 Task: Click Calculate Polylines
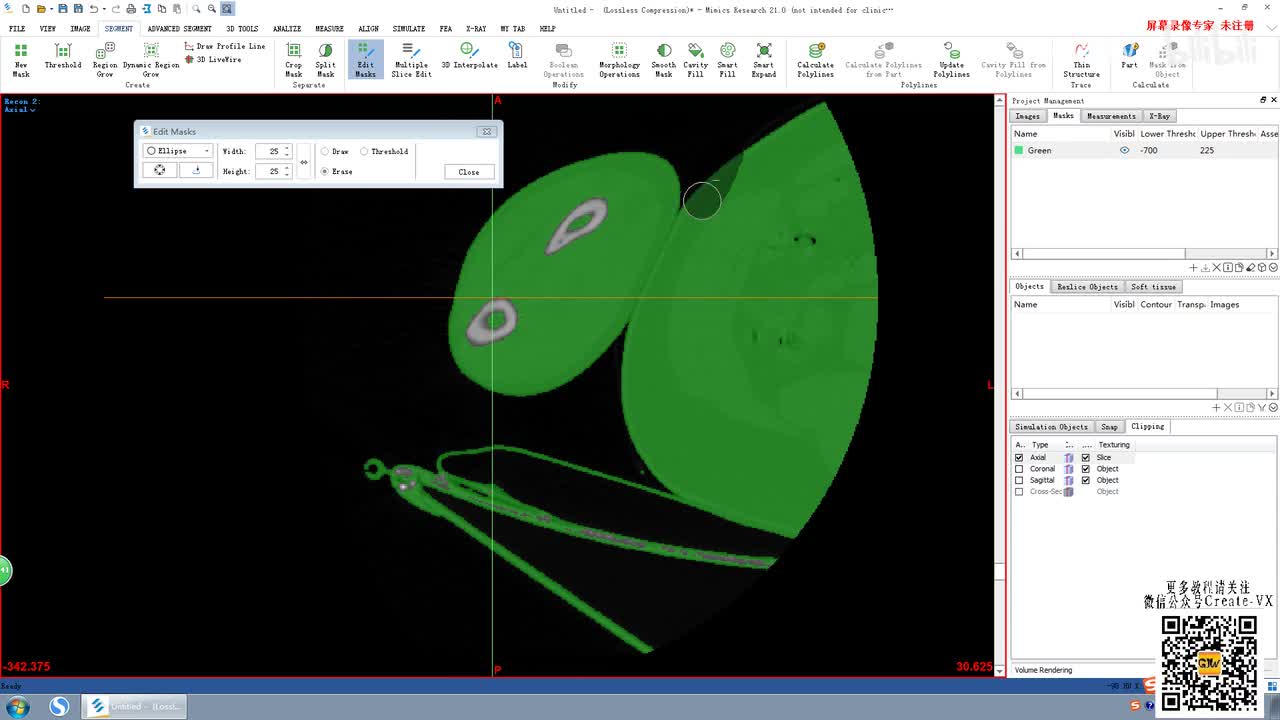click(x=816, y=60)
